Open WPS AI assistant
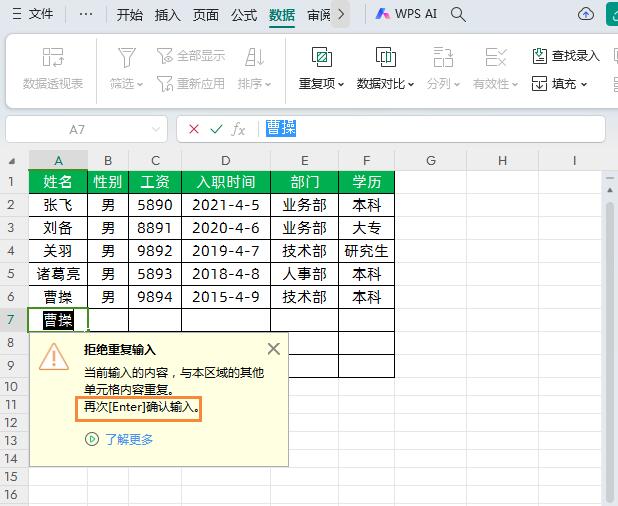The image size is (618, 506). pyautogui.click(x=406, y=14)
